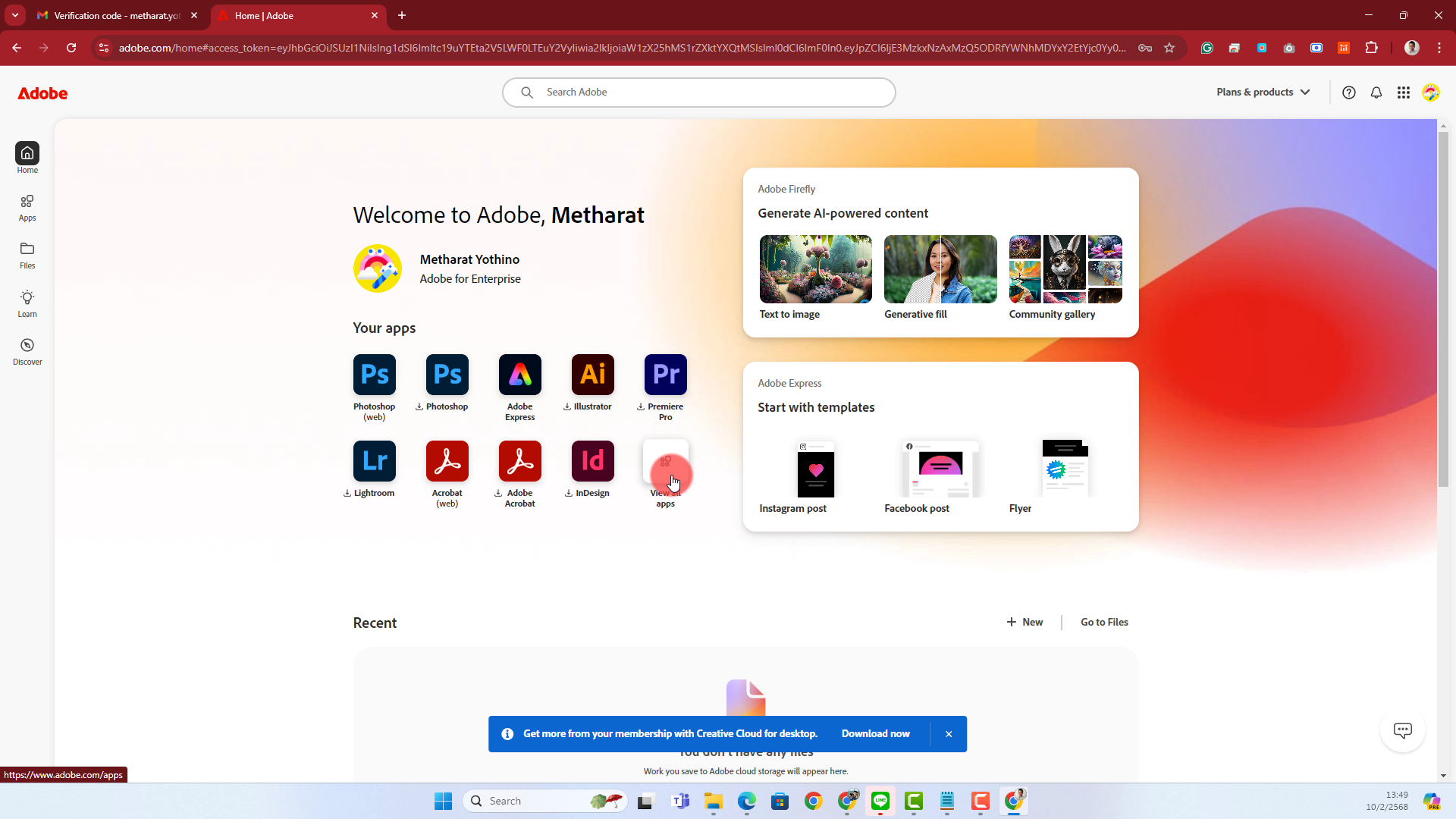This screenshot has height=819, width=1456.
Task: Choose the Flyer template
Action: [x=1065, y=468]
